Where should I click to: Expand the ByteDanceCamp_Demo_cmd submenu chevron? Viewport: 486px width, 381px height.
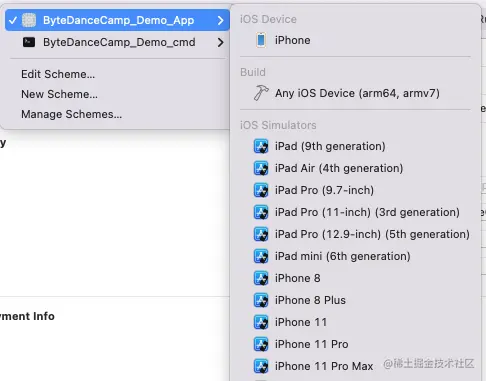220,42
